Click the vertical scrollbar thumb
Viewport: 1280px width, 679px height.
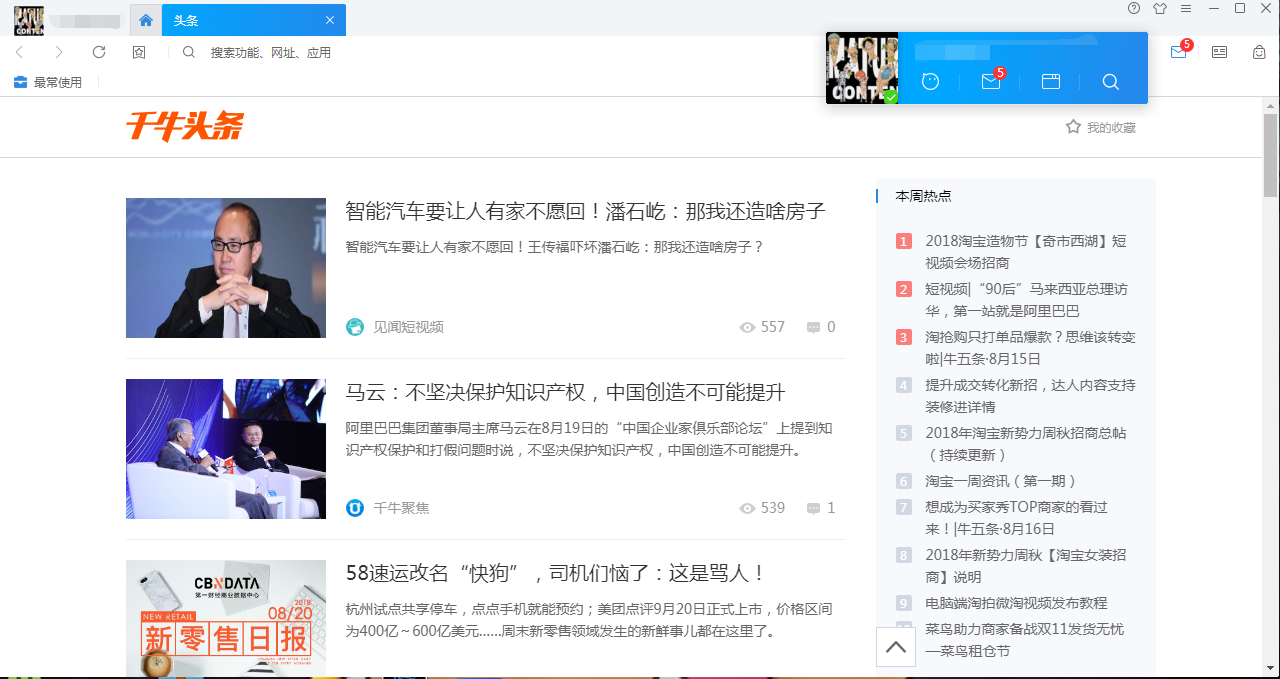[1270, 156]
